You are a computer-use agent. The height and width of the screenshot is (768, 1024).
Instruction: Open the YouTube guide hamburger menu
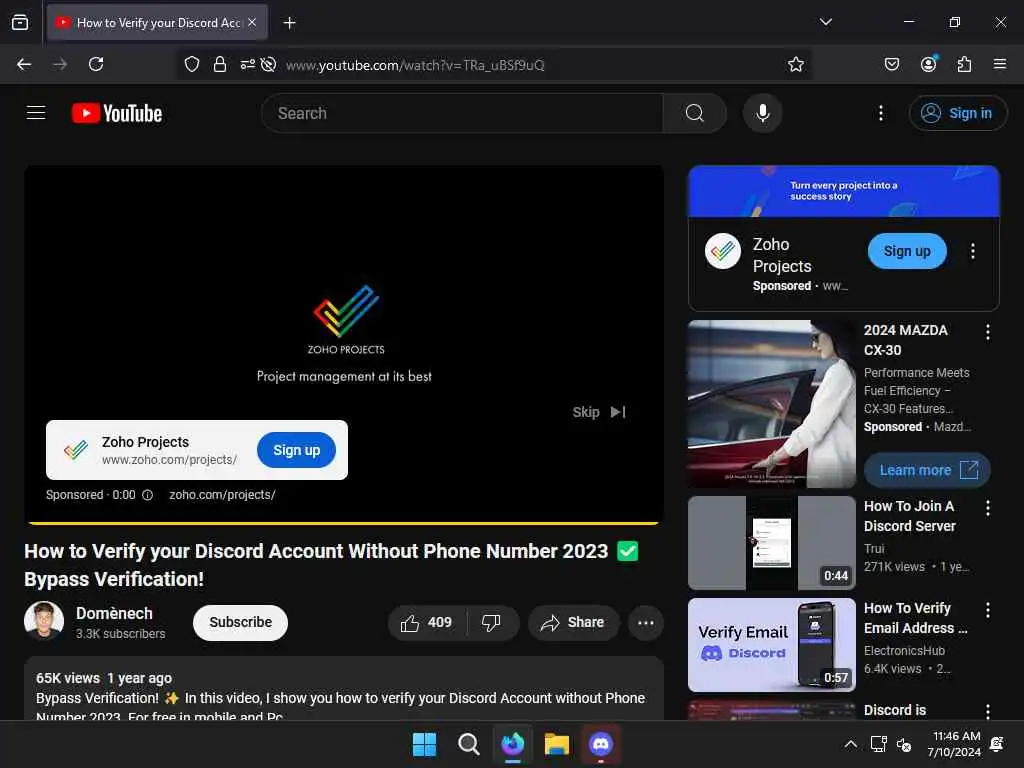tap(36, 113)
